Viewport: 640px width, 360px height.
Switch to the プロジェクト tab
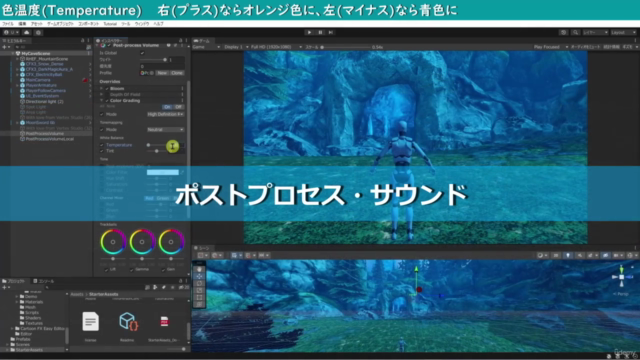coord(16,281)
